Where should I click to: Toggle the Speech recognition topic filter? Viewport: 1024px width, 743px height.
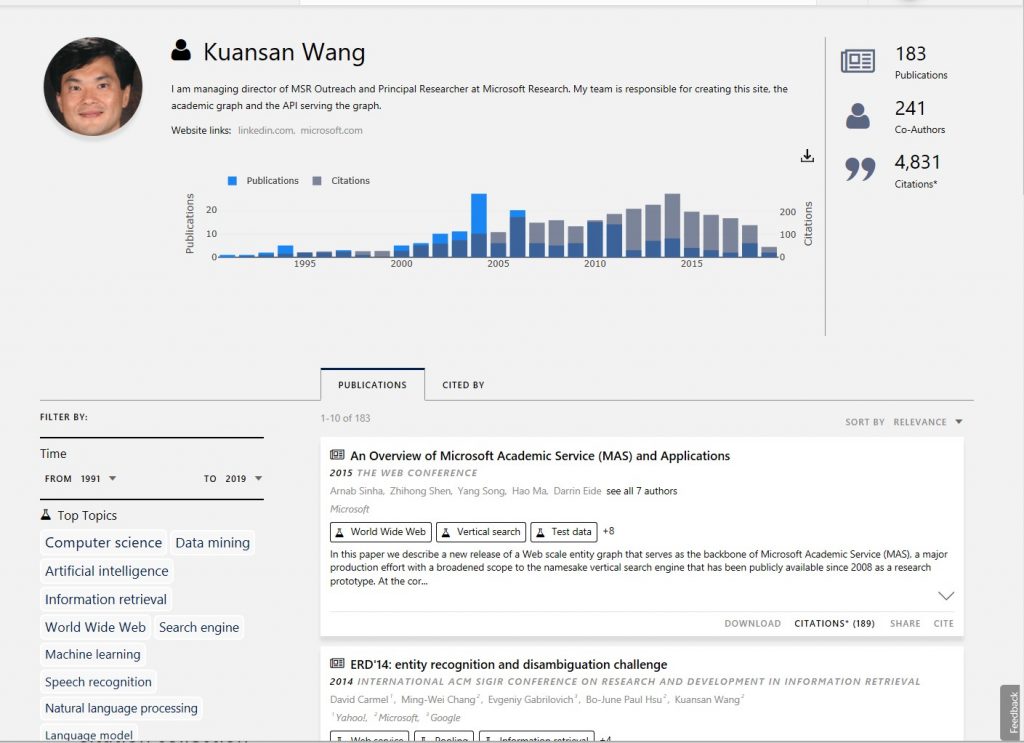click(x=98, y=681)
